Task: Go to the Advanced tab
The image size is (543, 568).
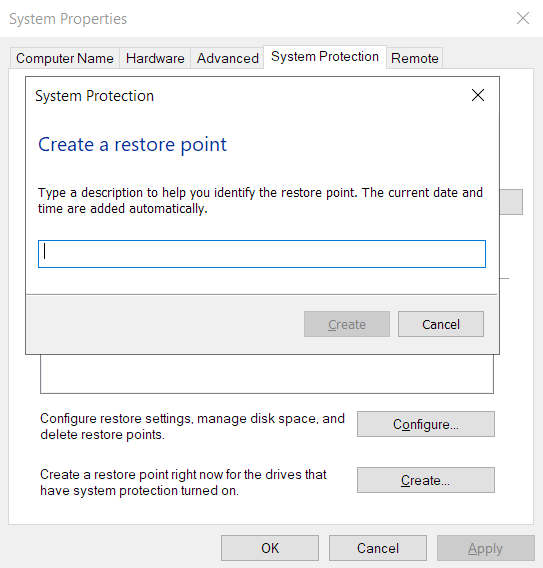Action: click(x=227, y=58)
